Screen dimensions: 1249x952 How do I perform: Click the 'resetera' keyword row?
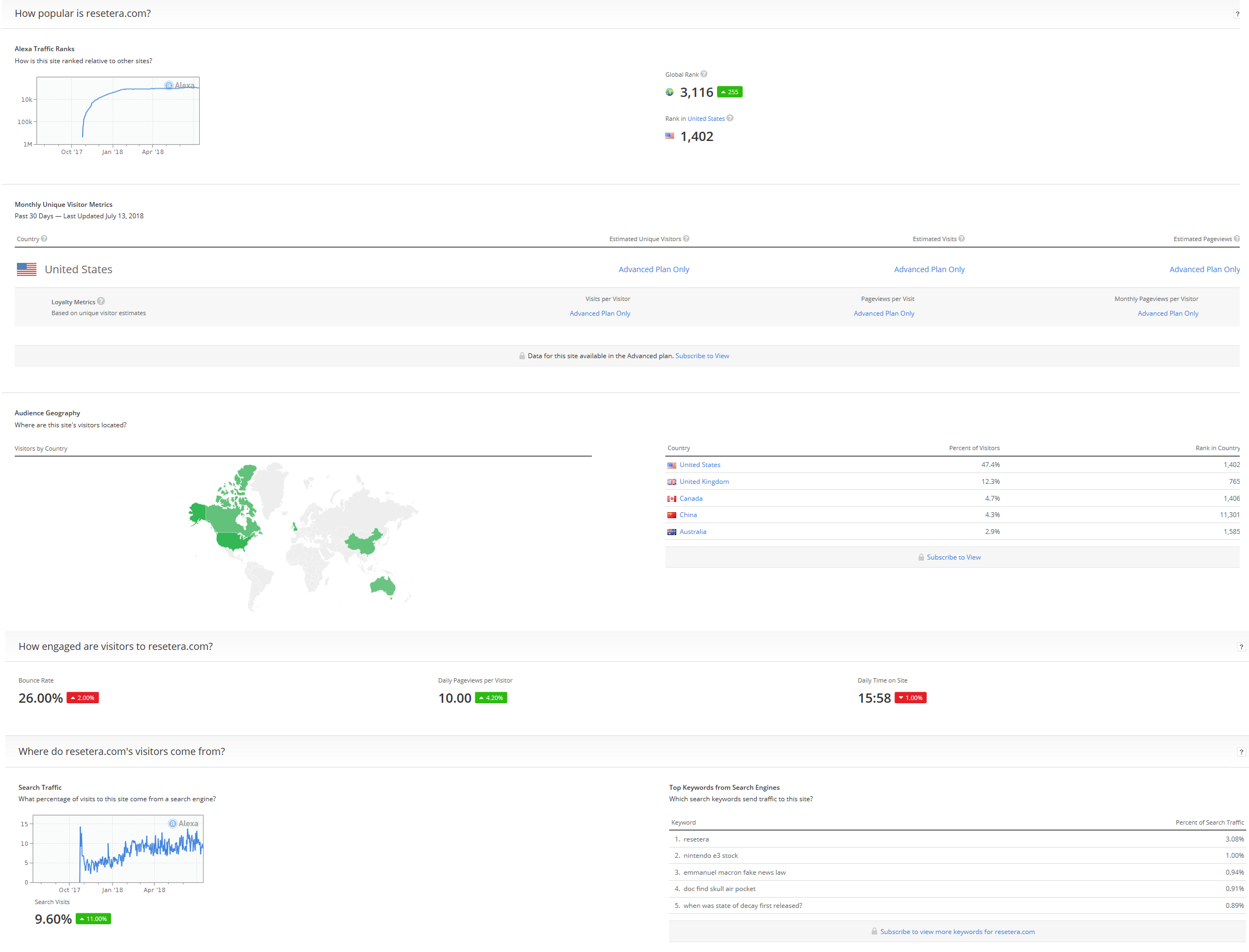(x=957, y=839)
